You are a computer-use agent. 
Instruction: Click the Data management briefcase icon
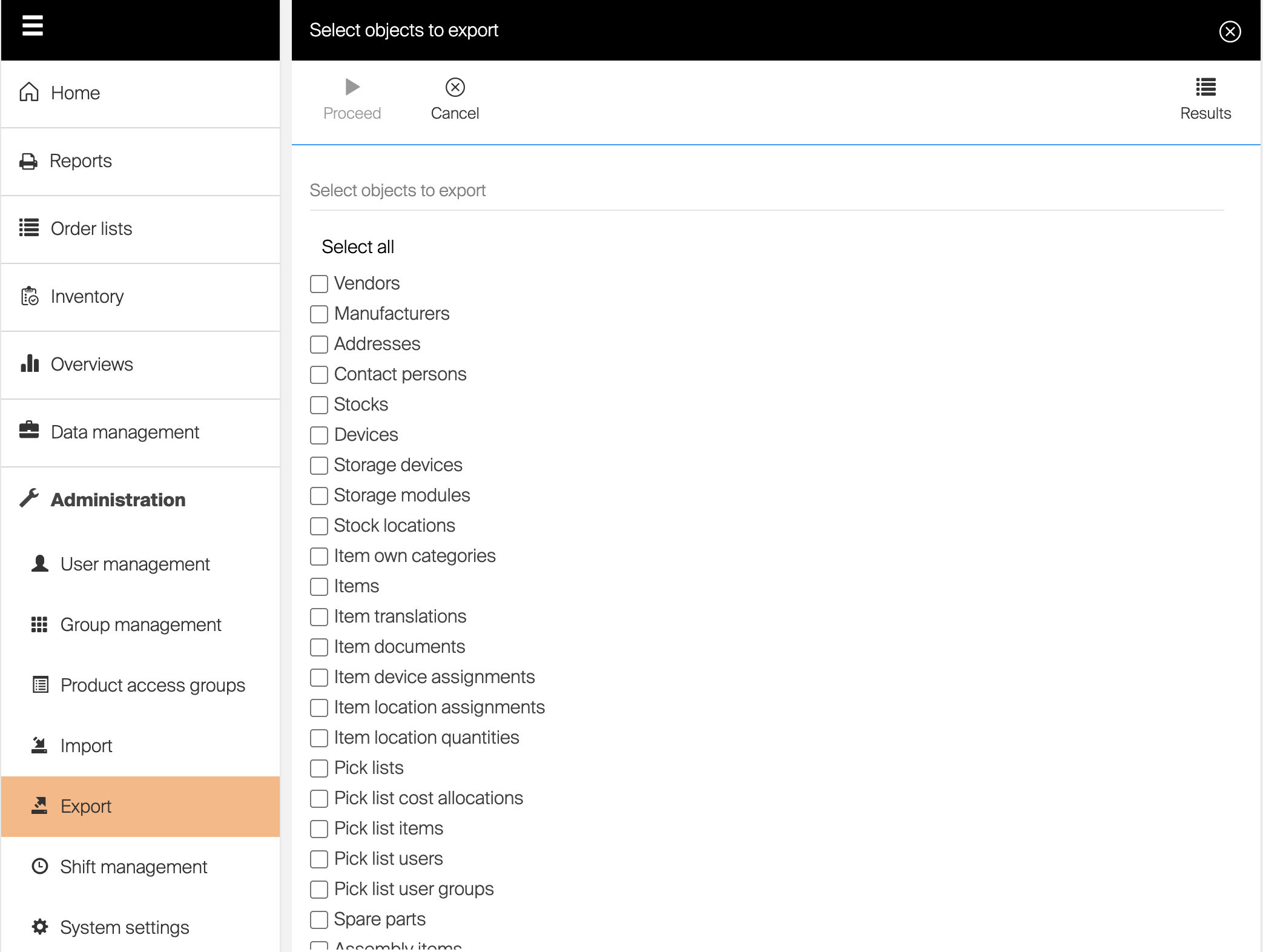coord(29,431)
